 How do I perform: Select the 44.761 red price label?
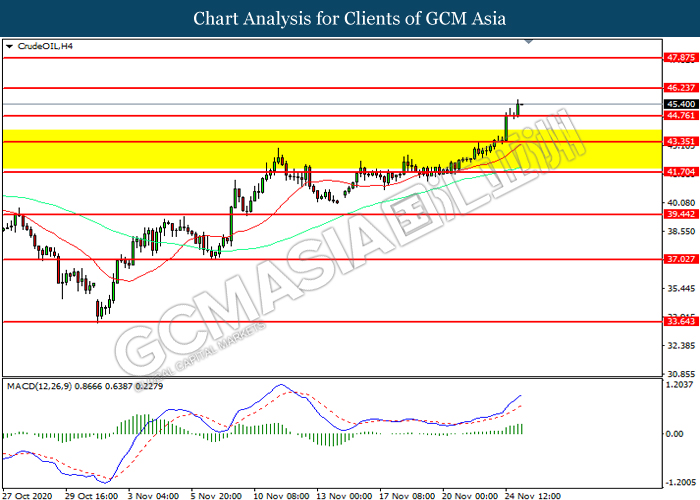click(x=680, y=116)
